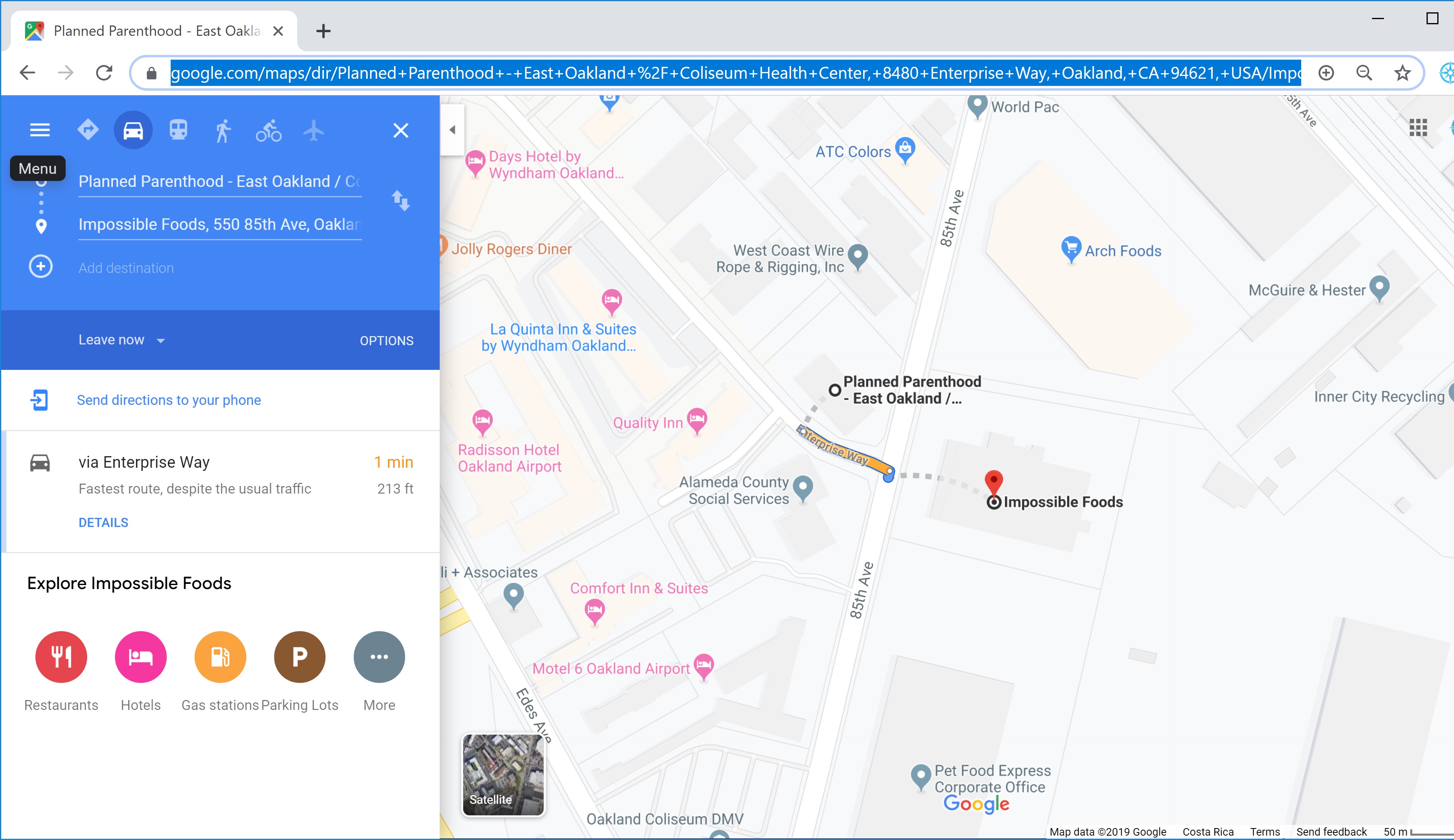1454x840 pixels.
Task: Select the Planned Parenthood - East Oakland tab
Action: click(x=155, y=31)
